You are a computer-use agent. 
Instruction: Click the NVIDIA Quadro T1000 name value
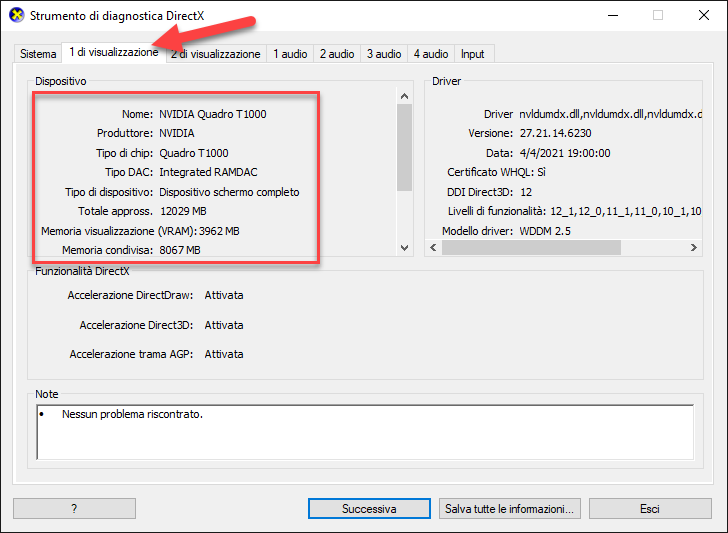tap(213, 114)
